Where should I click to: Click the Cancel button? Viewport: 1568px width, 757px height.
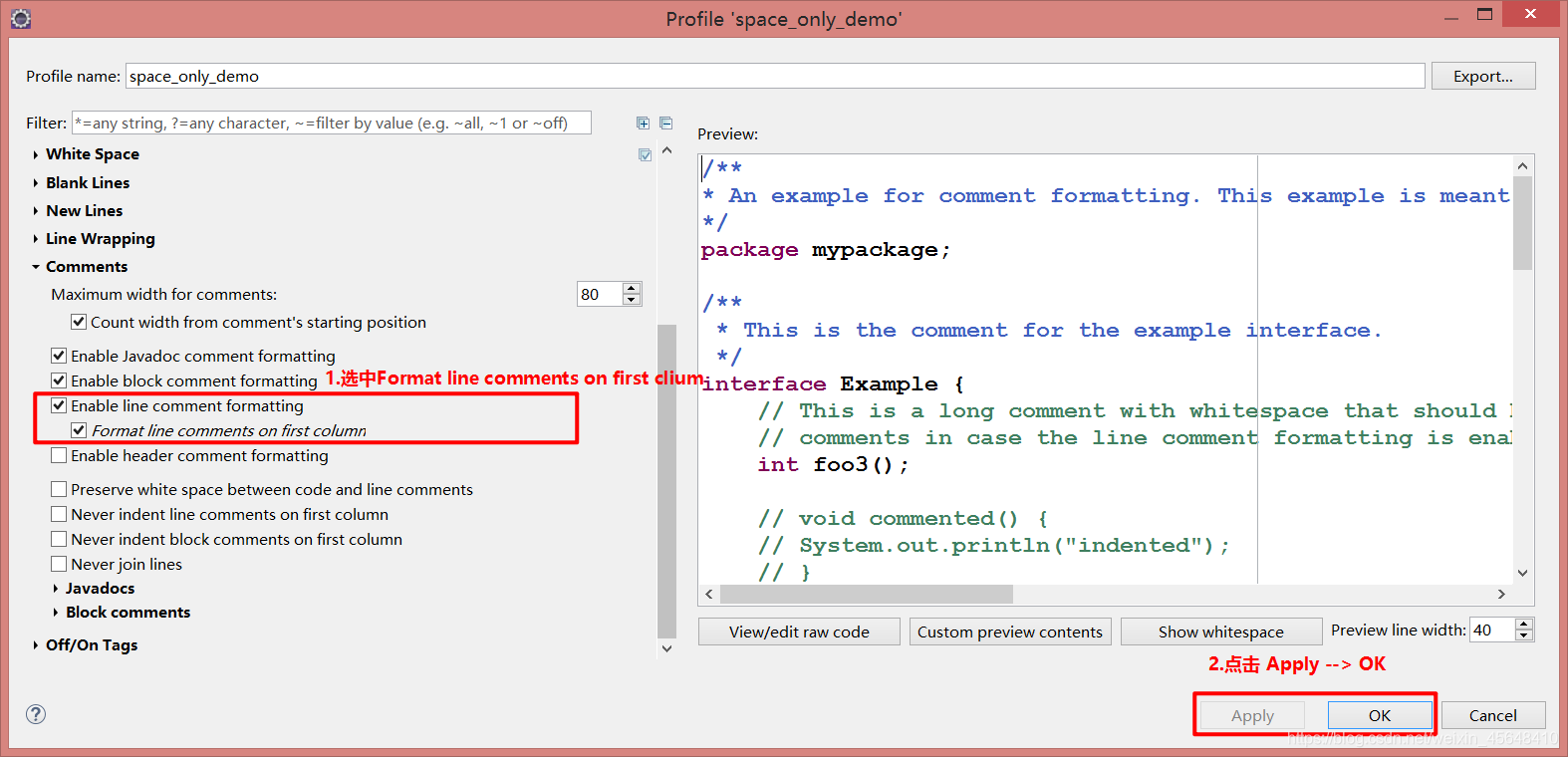click(1493, 715)
